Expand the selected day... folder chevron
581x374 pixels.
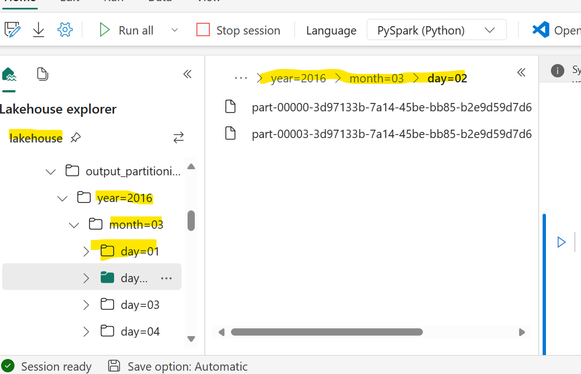(86, 278)
